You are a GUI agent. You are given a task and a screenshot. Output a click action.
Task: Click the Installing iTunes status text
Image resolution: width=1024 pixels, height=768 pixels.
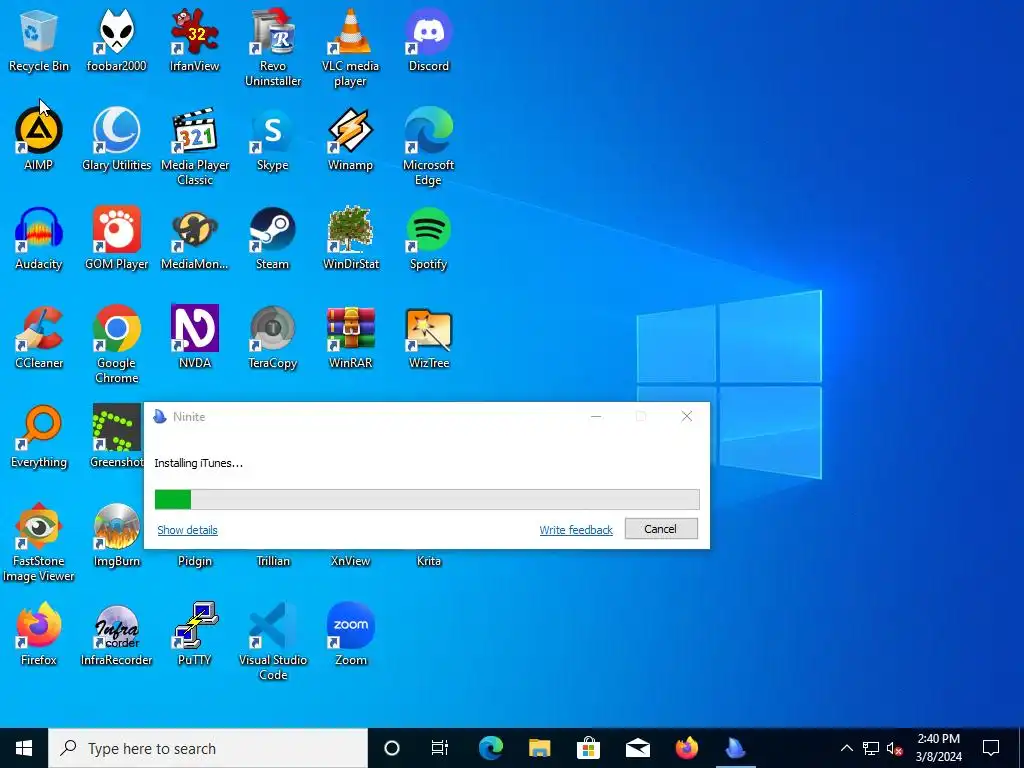tap(199, 463)
